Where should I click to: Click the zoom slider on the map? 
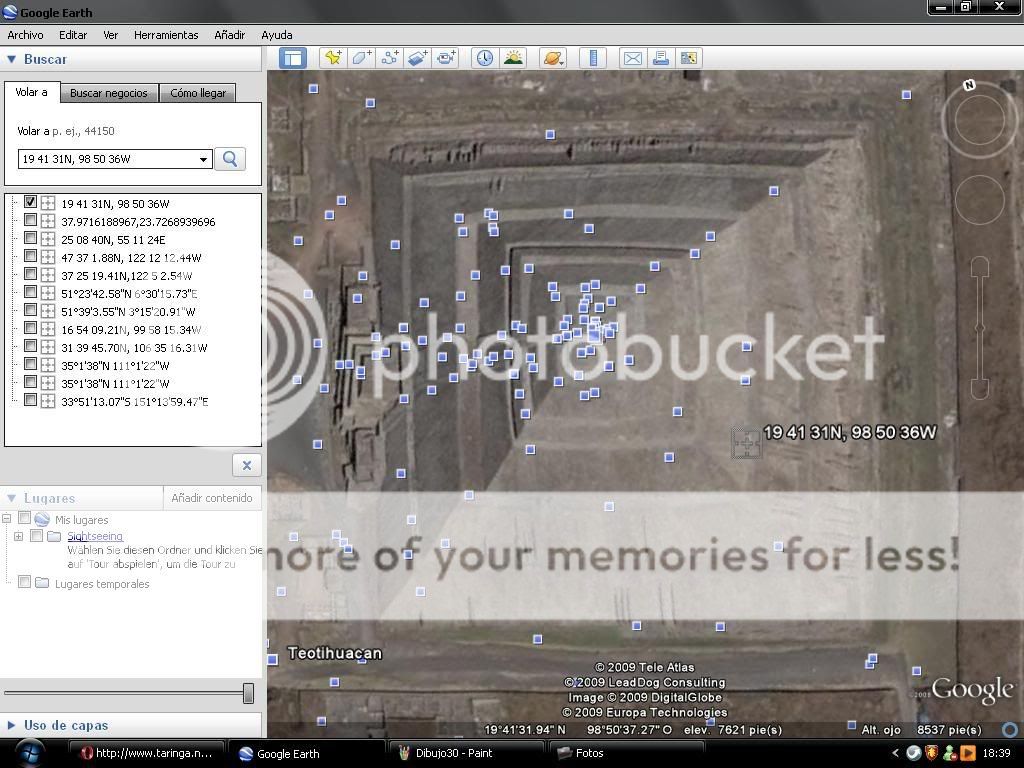pyautogui.click(x=980, y=328)
